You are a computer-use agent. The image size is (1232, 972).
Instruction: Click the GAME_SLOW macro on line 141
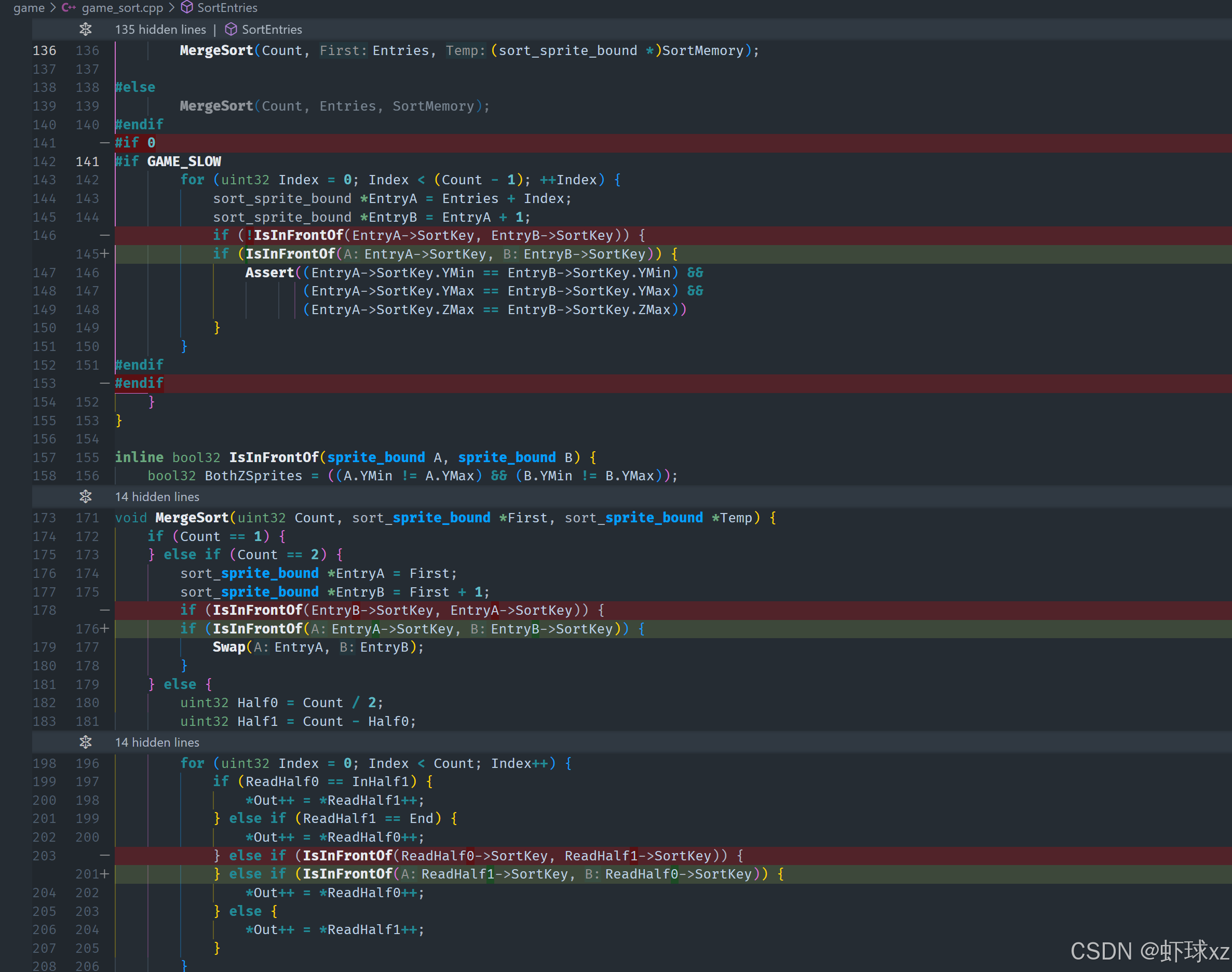click(184, 161)
